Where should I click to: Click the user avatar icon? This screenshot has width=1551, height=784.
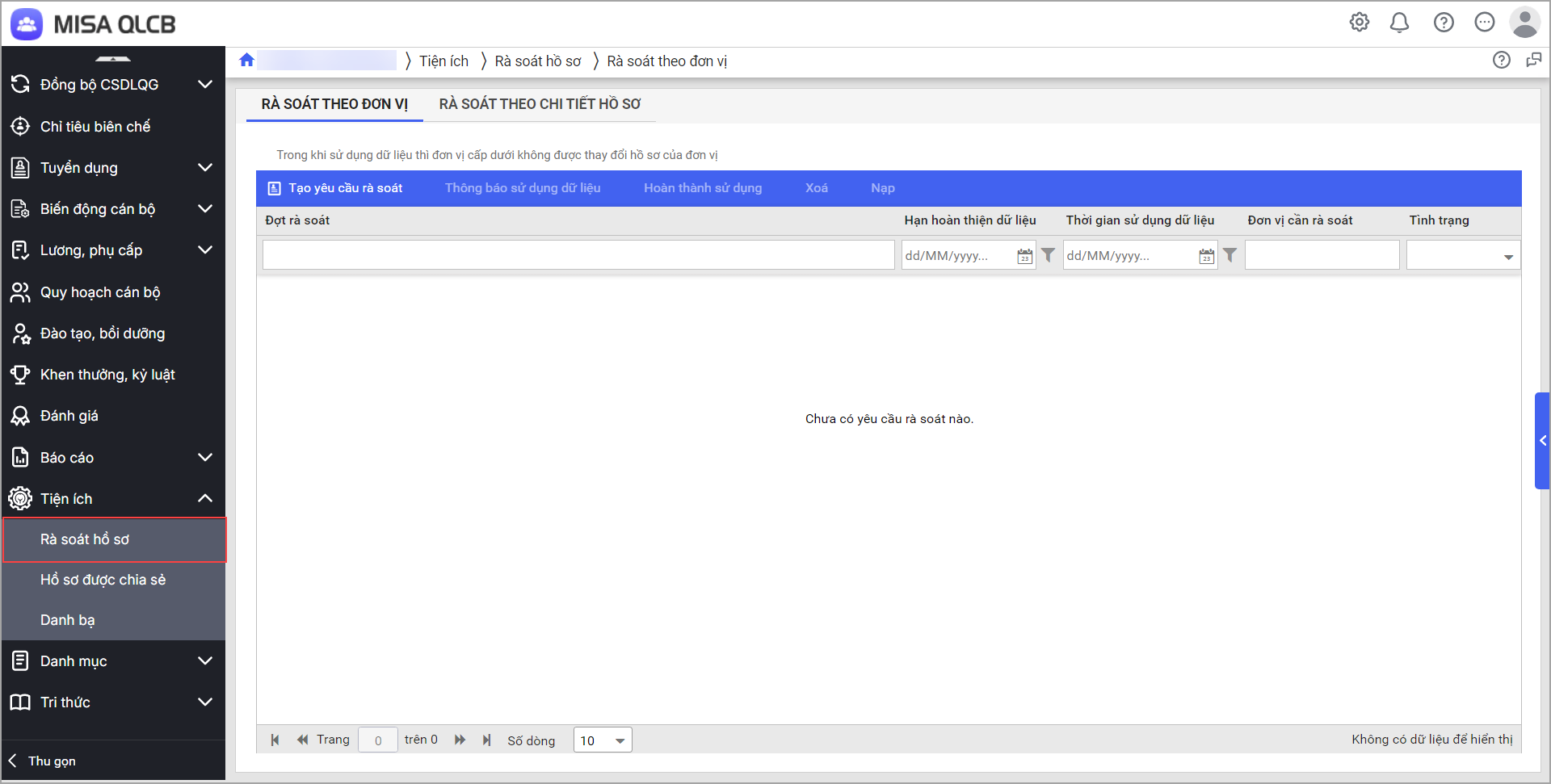[1524, 23]
